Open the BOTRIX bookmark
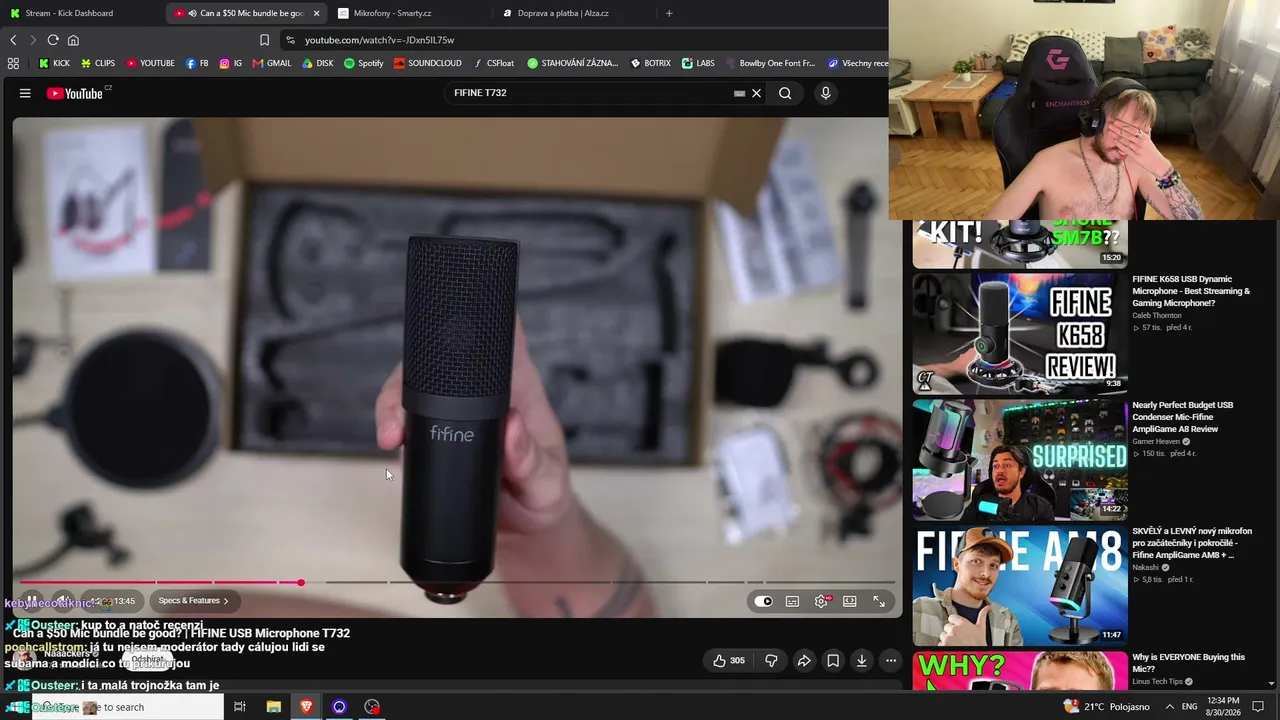 [650, 63]
